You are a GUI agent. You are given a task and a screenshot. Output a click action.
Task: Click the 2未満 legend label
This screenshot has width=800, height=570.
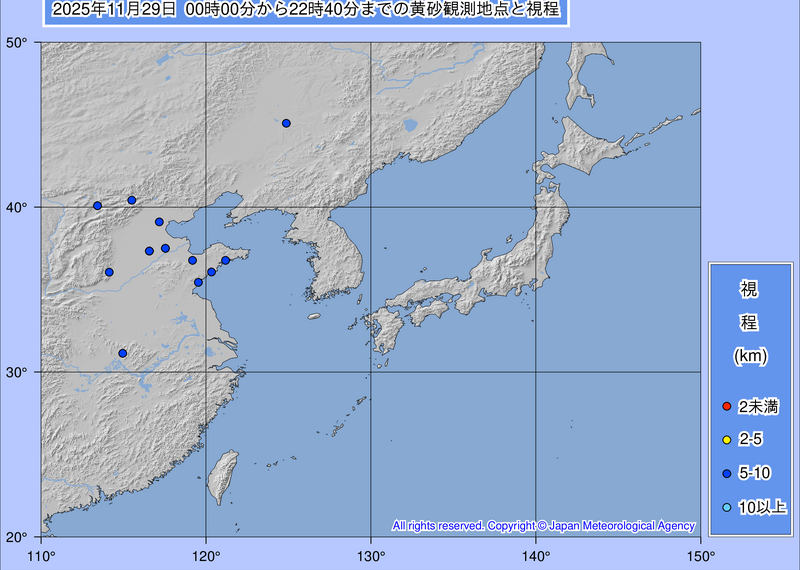[x=758, y=407]
